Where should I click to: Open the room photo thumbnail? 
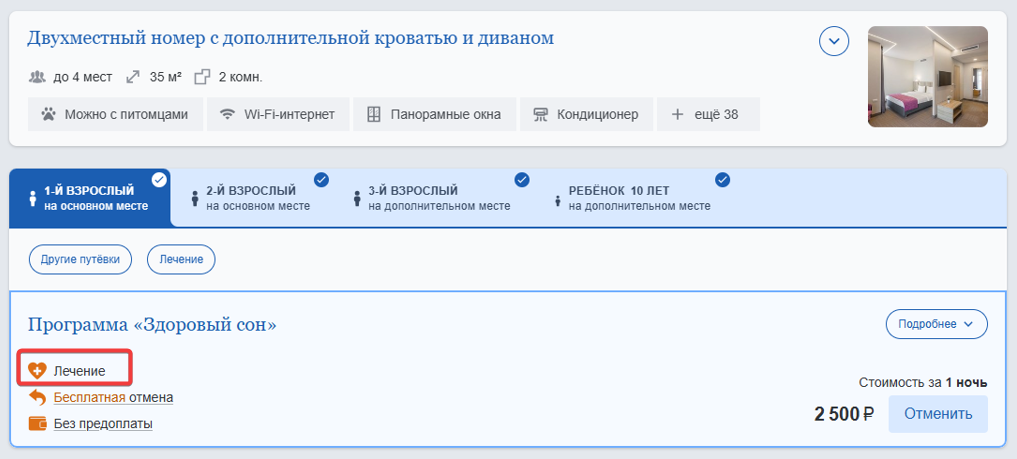pos(927,76)
